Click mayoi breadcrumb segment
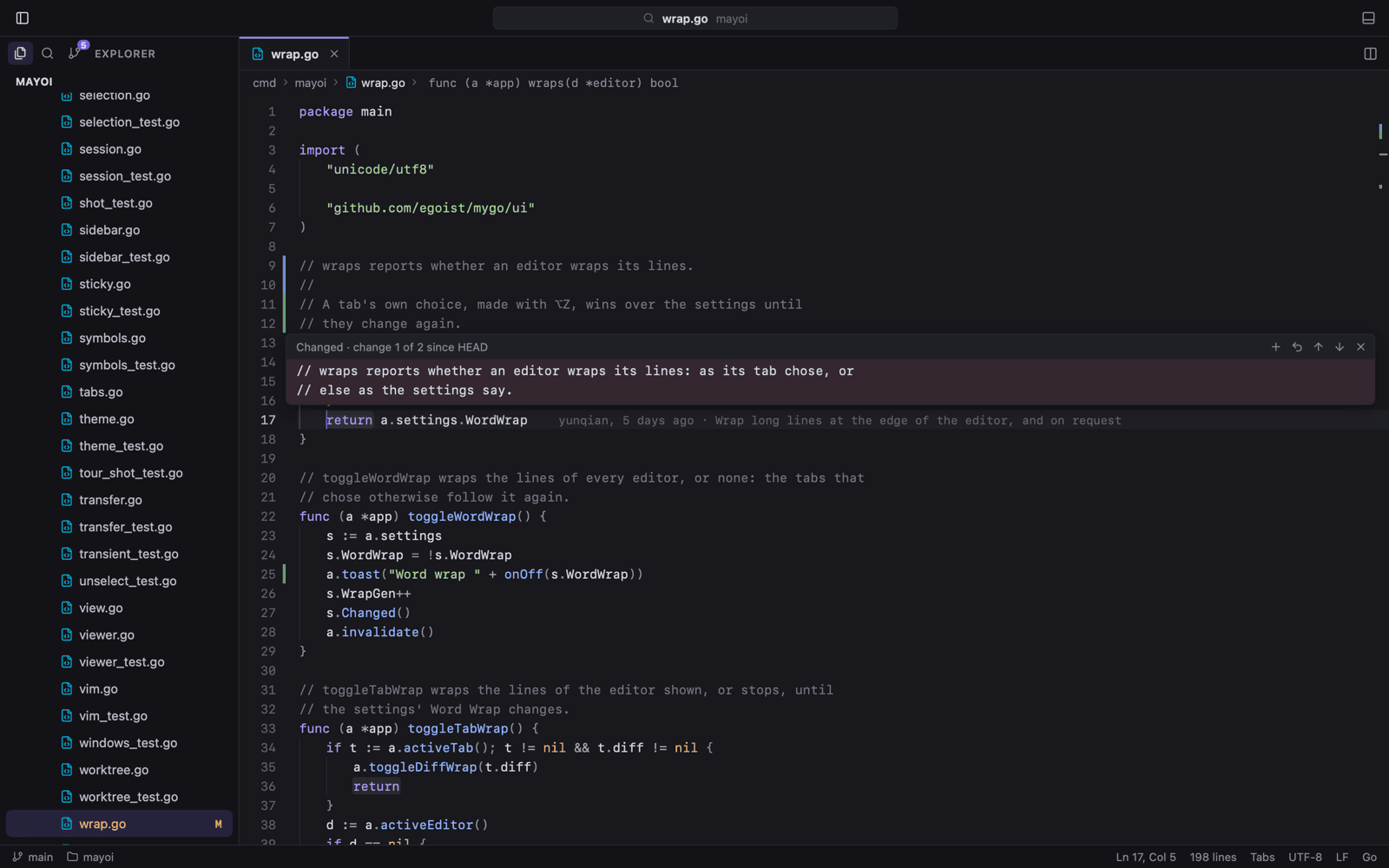 point(310,83)
